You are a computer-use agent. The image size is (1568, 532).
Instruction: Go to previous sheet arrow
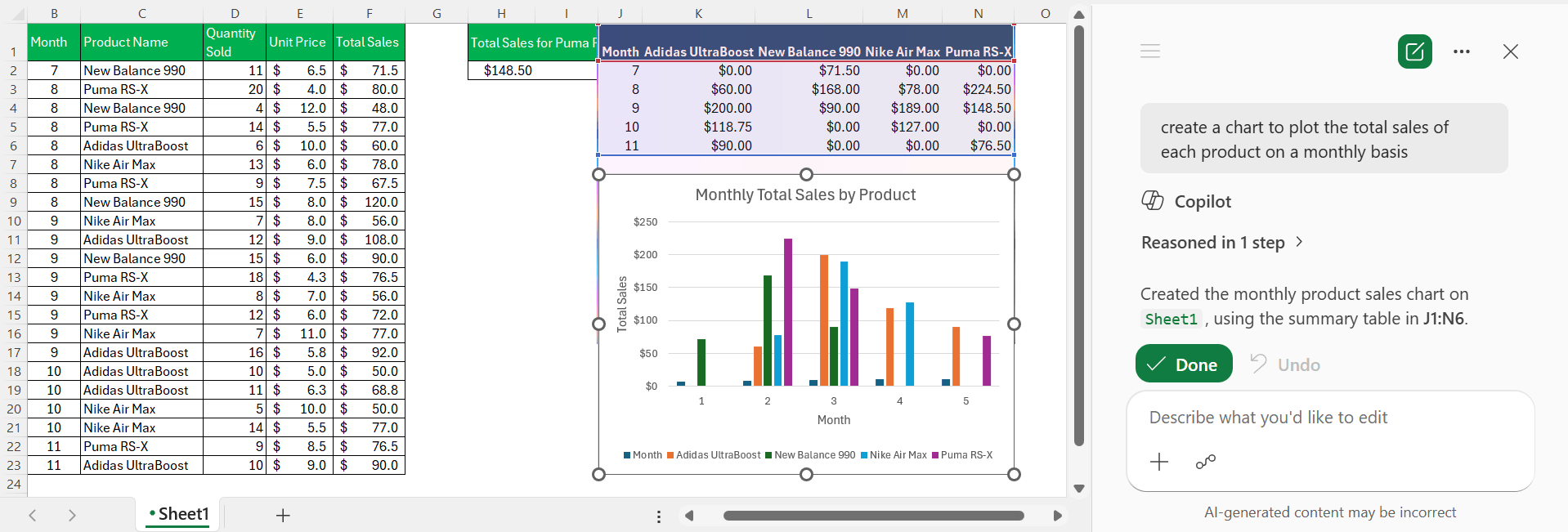(x=33, y=515)
